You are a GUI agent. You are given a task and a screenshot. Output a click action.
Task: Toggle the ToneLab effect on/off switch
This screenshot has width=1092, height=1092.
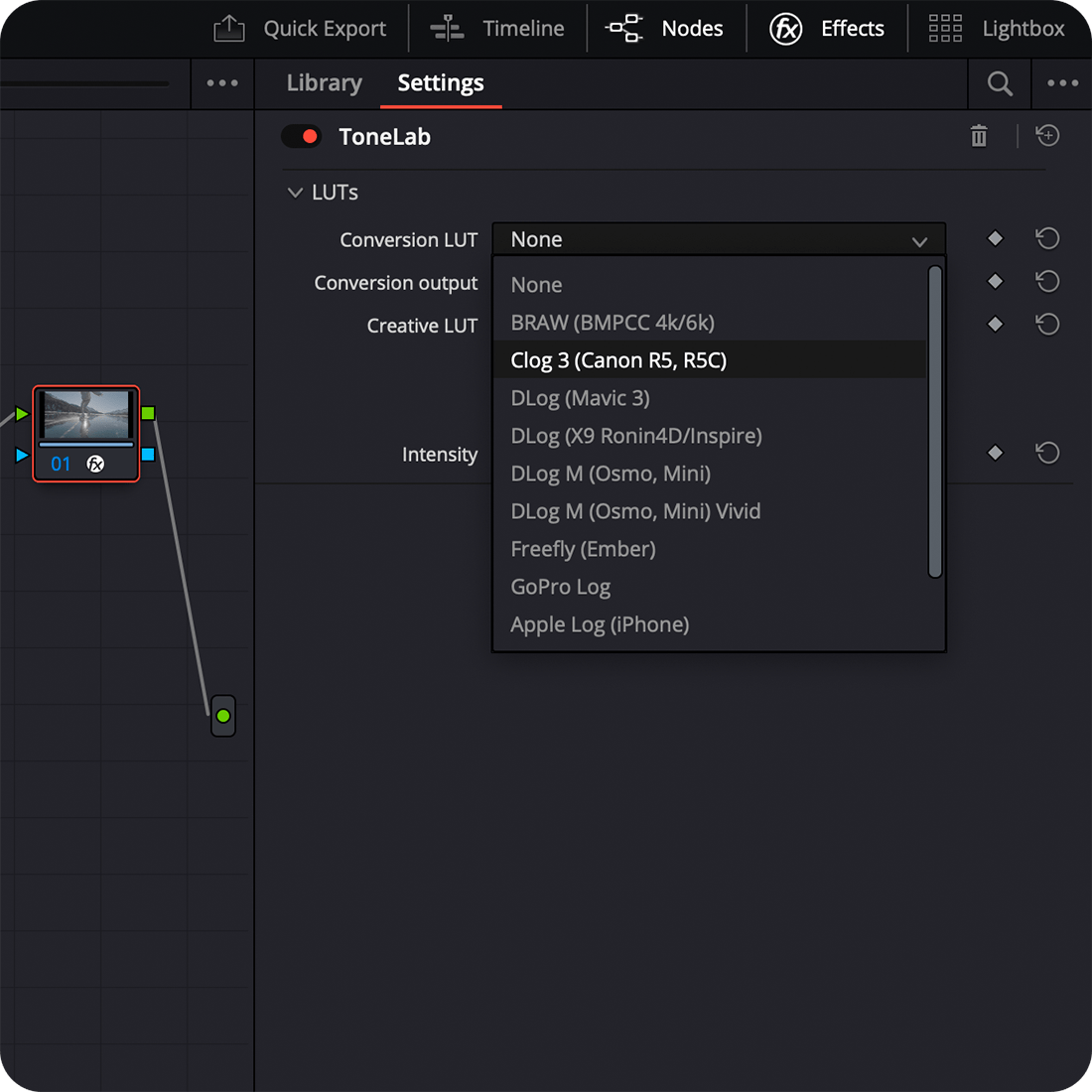[x=301, y=137]
